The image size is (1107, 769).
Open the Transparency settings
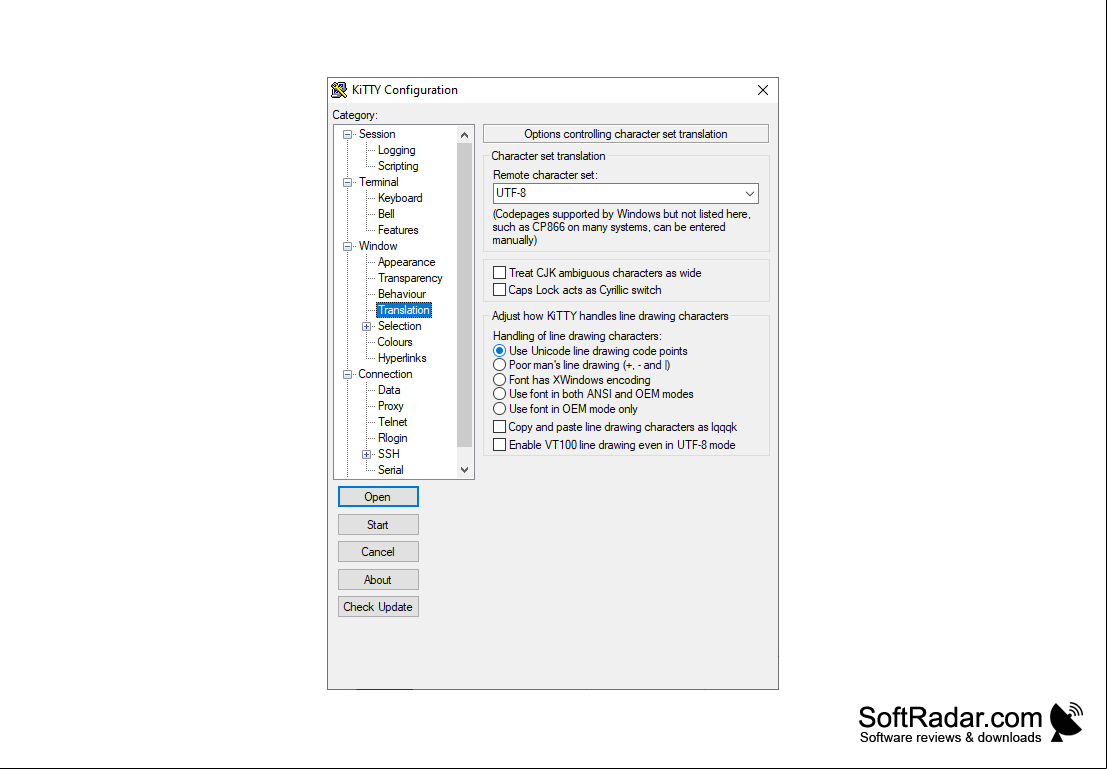[410, 278]
